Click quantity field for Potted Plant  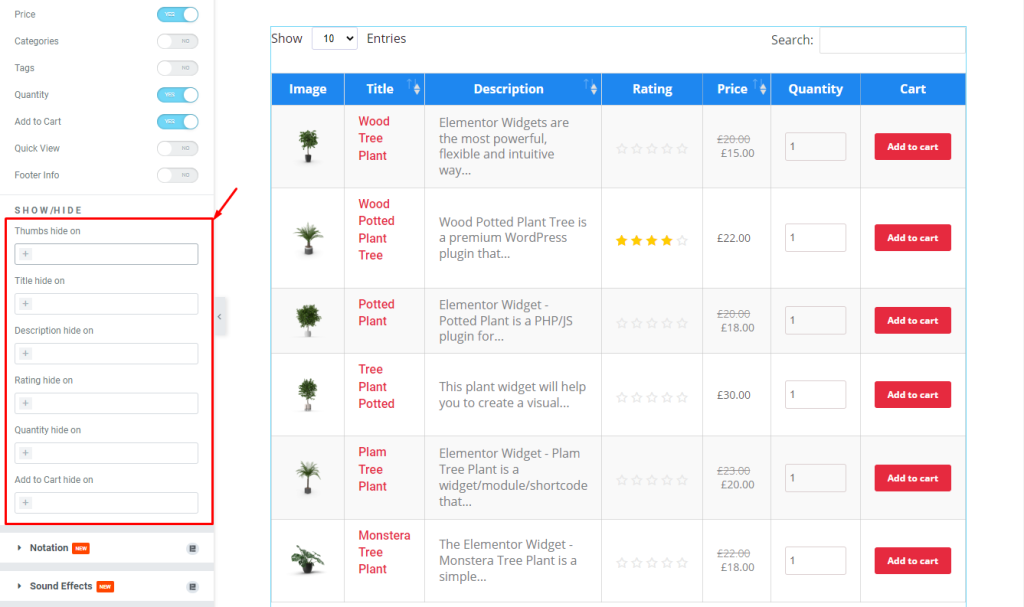815,320
